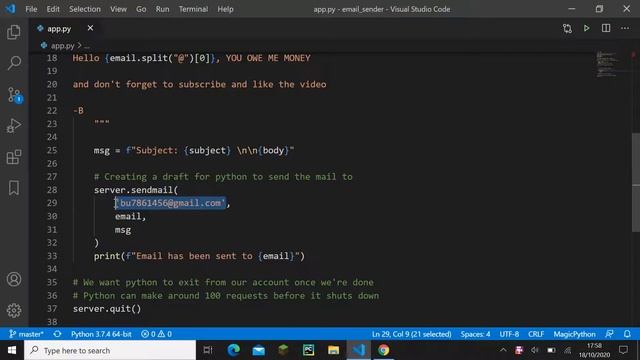640x360 pixels.
Task: Click the msg assignment on line 25
Action: [x=194, y=150]
